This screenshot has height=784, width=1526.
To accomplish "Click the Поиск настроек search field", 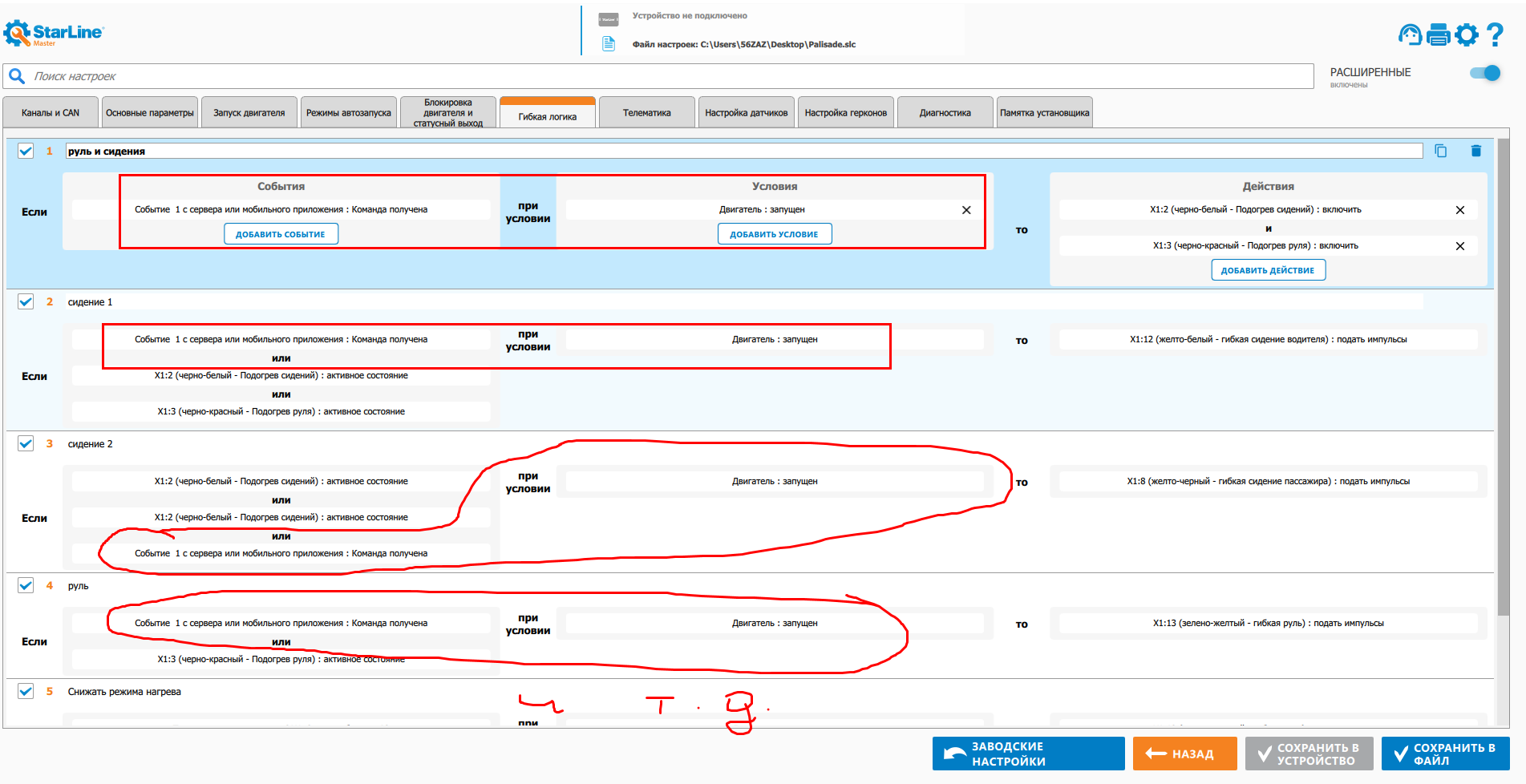I will 658,76.
